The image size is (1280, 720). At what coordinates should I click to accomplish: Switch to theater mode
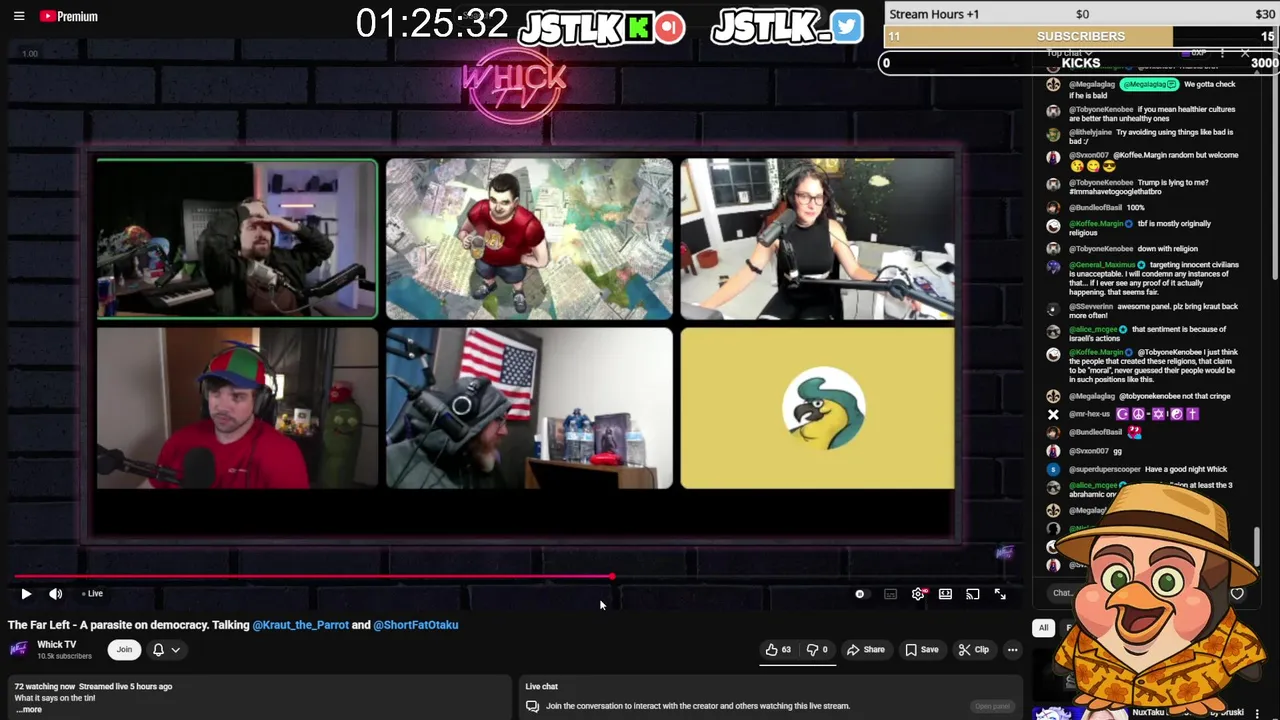pos(945,594)
